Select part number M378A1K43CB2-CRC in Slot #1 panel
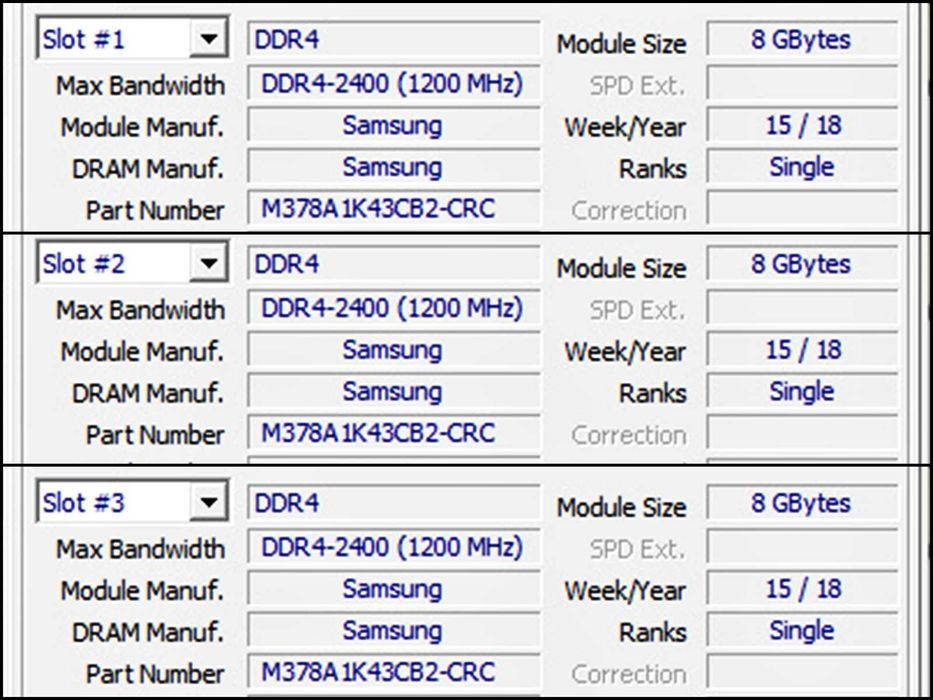 click(x=394, y=208)
